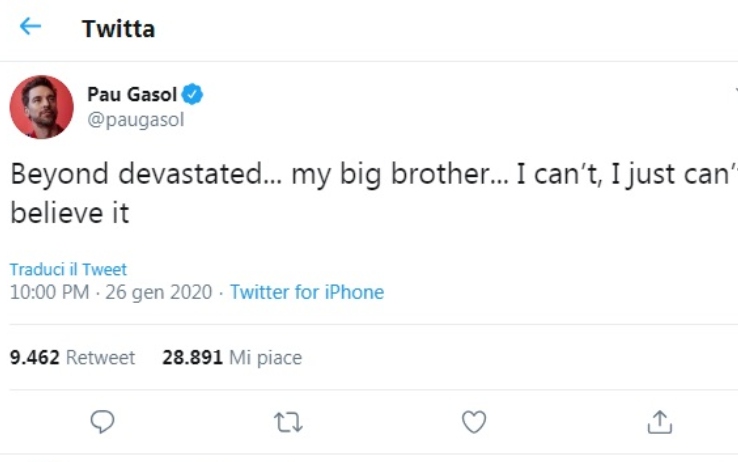Click Traduci il Tweet
This screenshot has height=462, width=738.
point(68,270)
